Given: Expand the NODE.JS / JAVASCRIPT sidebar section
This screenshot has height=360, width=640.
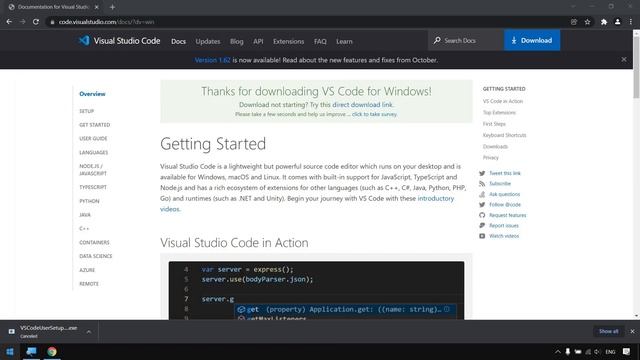Looking at the screenshot, I should (93, 170).
